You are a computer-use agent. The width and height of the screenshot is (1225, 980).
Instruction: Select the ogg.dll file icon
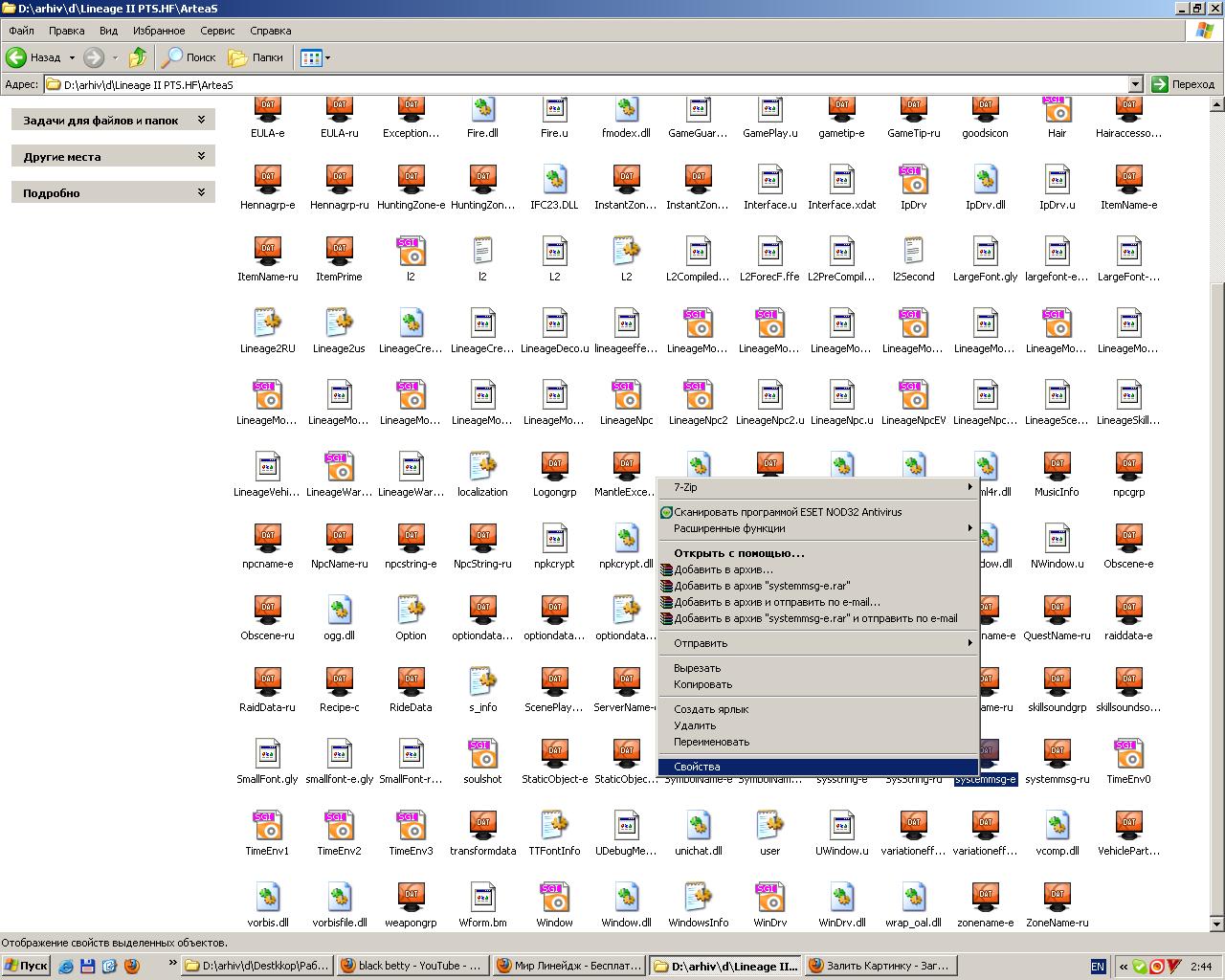(x=339, y=611)
